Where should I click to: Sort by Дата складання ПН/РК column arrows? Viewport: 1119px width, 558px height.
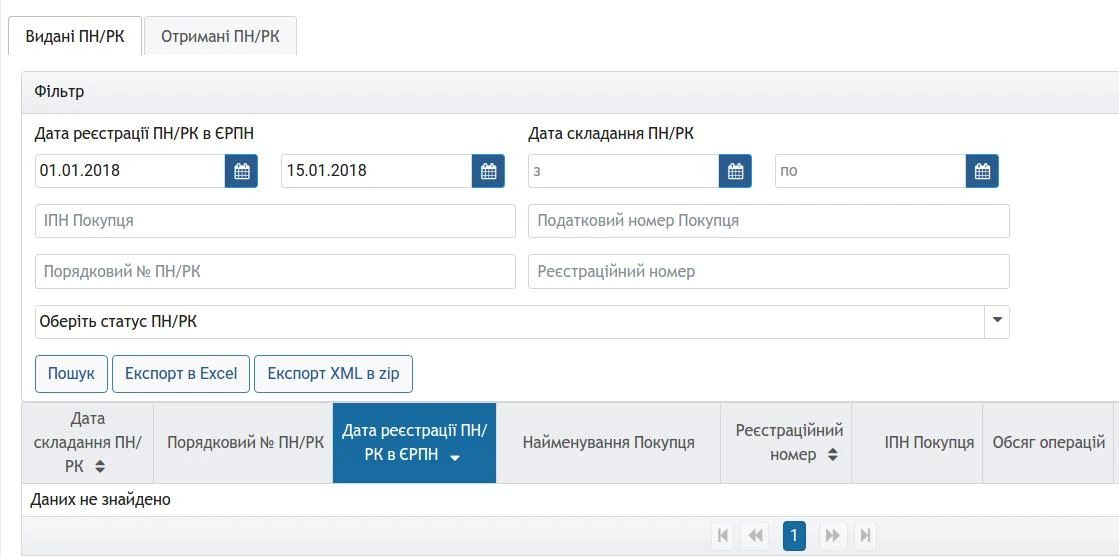click(x=100, y=467)
